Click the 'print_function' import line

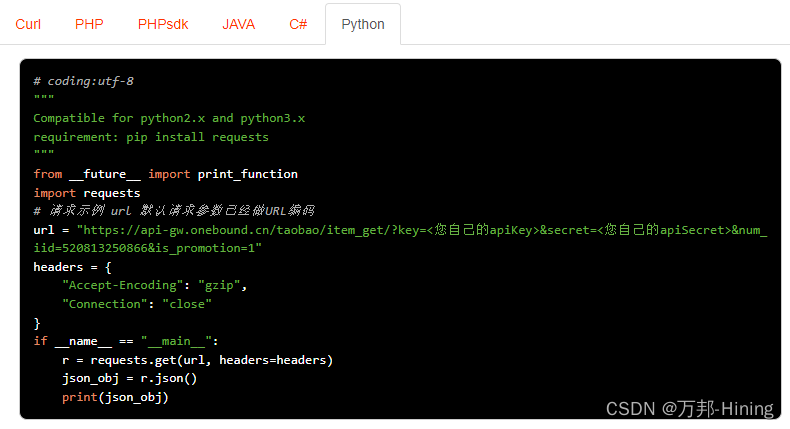click(x=165, y=174)
